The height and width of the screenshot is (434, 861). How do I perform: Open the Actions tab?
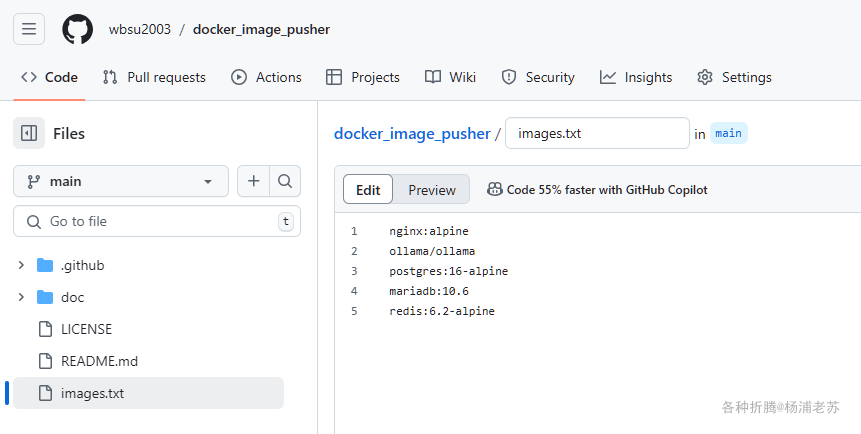point(266,77)
